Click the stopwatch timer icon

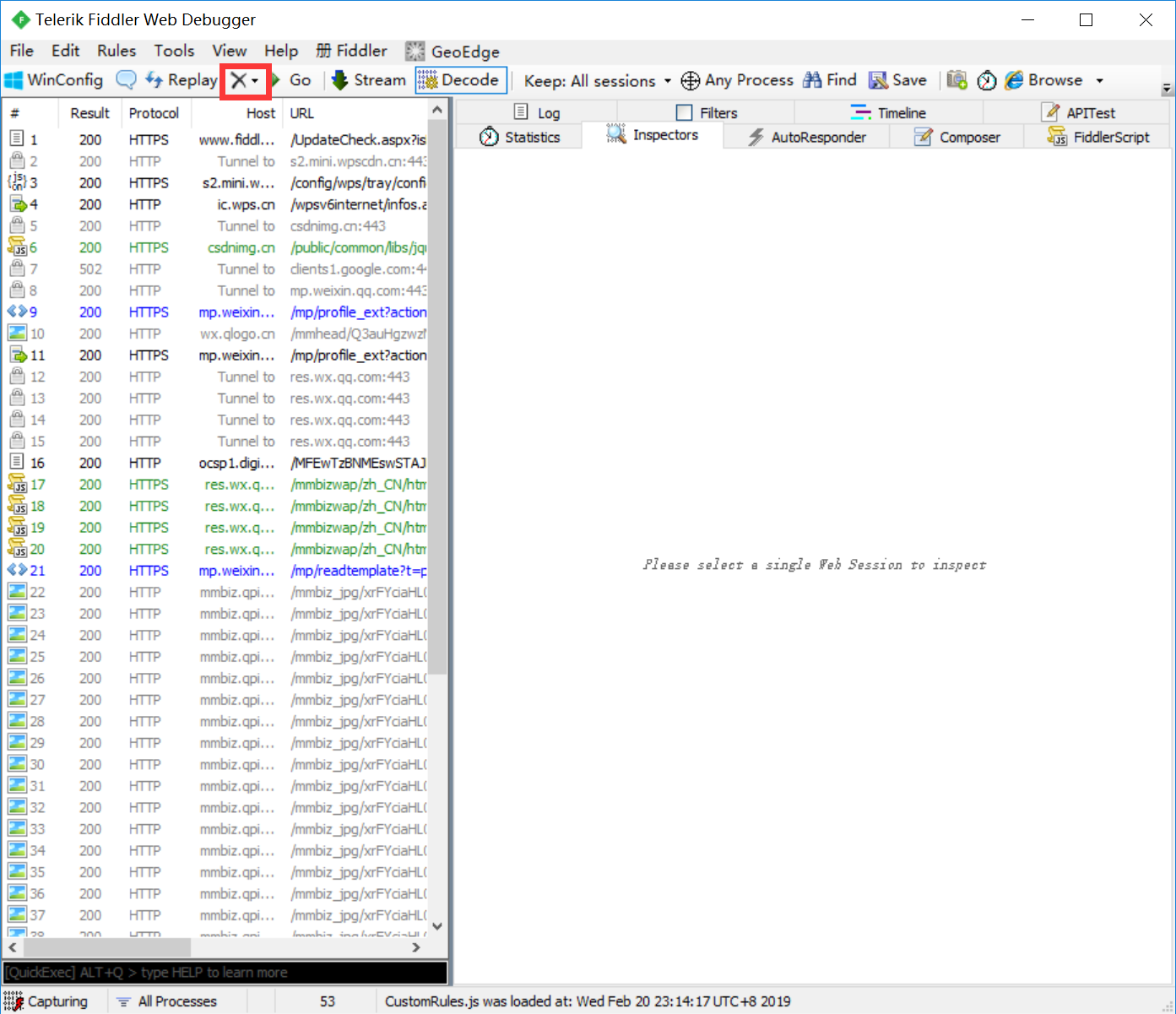pos(987,80)
